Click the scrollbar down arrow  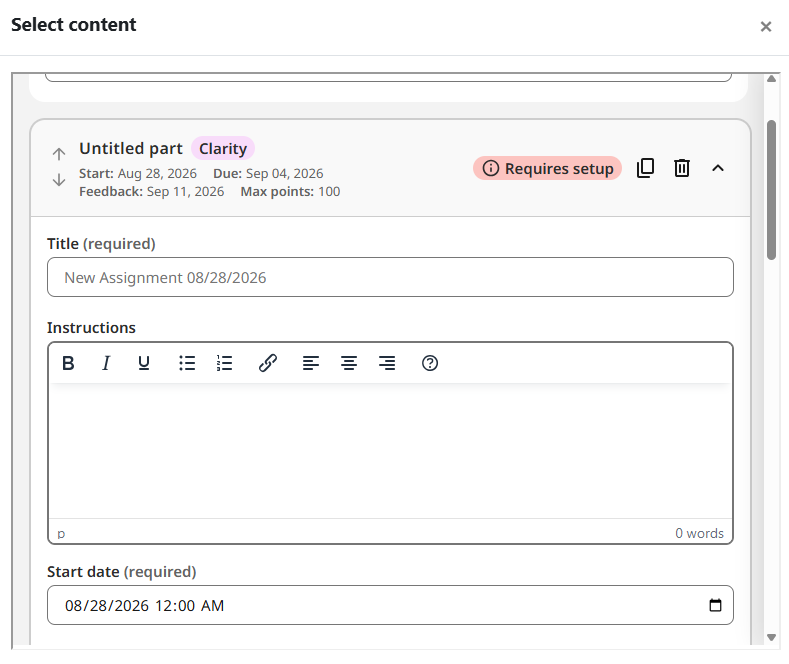point(771,637)
